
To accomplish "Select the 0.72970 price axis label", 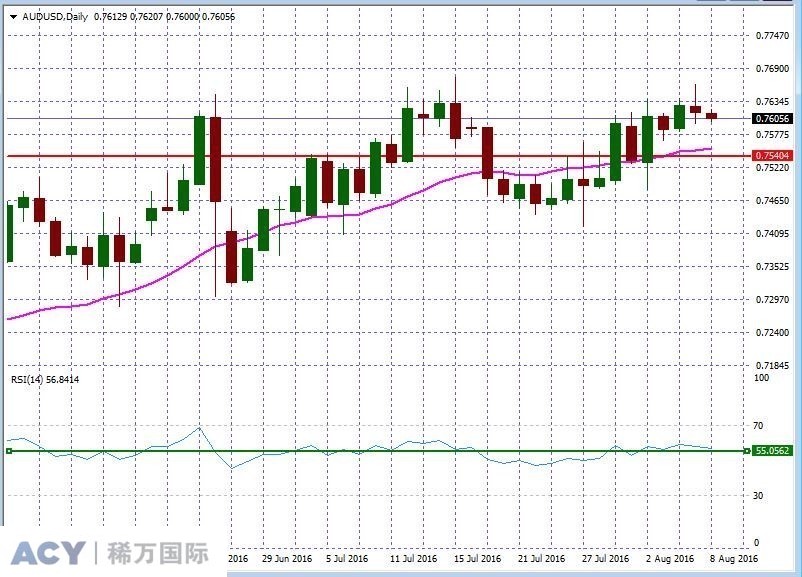I will coord(772,299).
